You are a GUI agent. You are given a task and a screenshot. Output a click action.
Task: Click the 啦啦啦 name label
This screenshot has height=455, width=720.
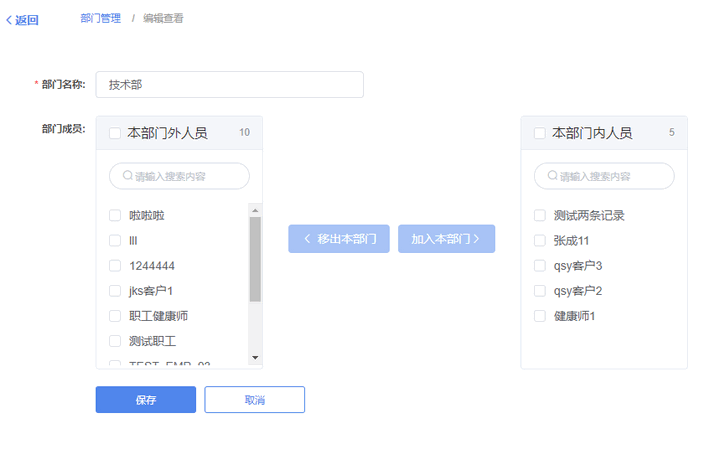tap(146, 215)
